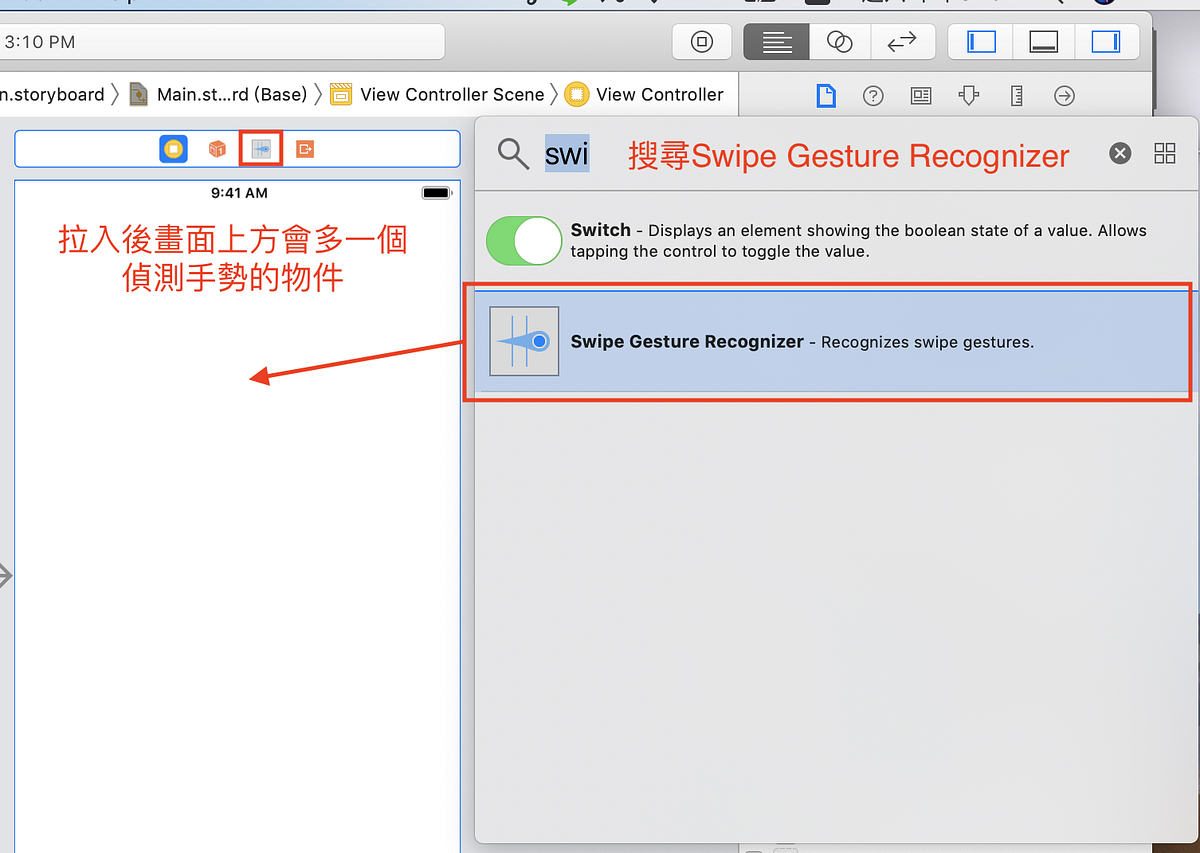Screen dimensions: 1200x853
Task: Click the First Responder cube icon
Action: [218, 148]
